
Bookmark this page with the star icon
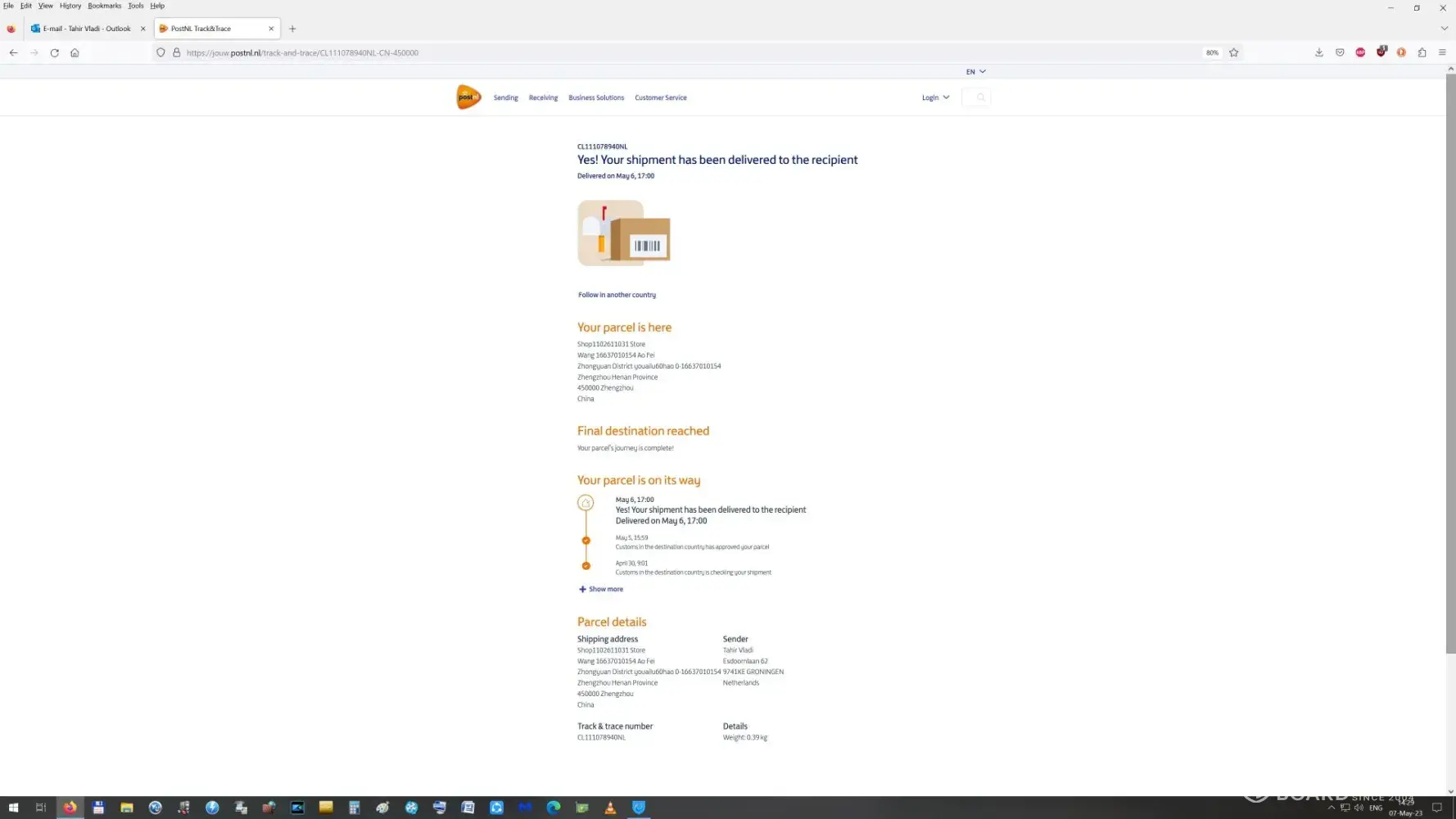tap(1233, 52)
